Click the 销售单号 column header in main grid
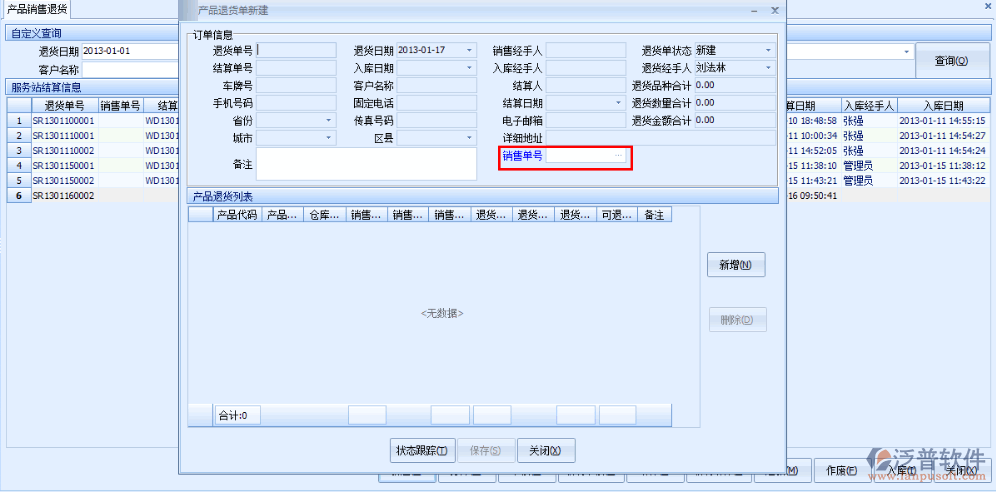Screen dimensions: 996x492 [121, 106]
